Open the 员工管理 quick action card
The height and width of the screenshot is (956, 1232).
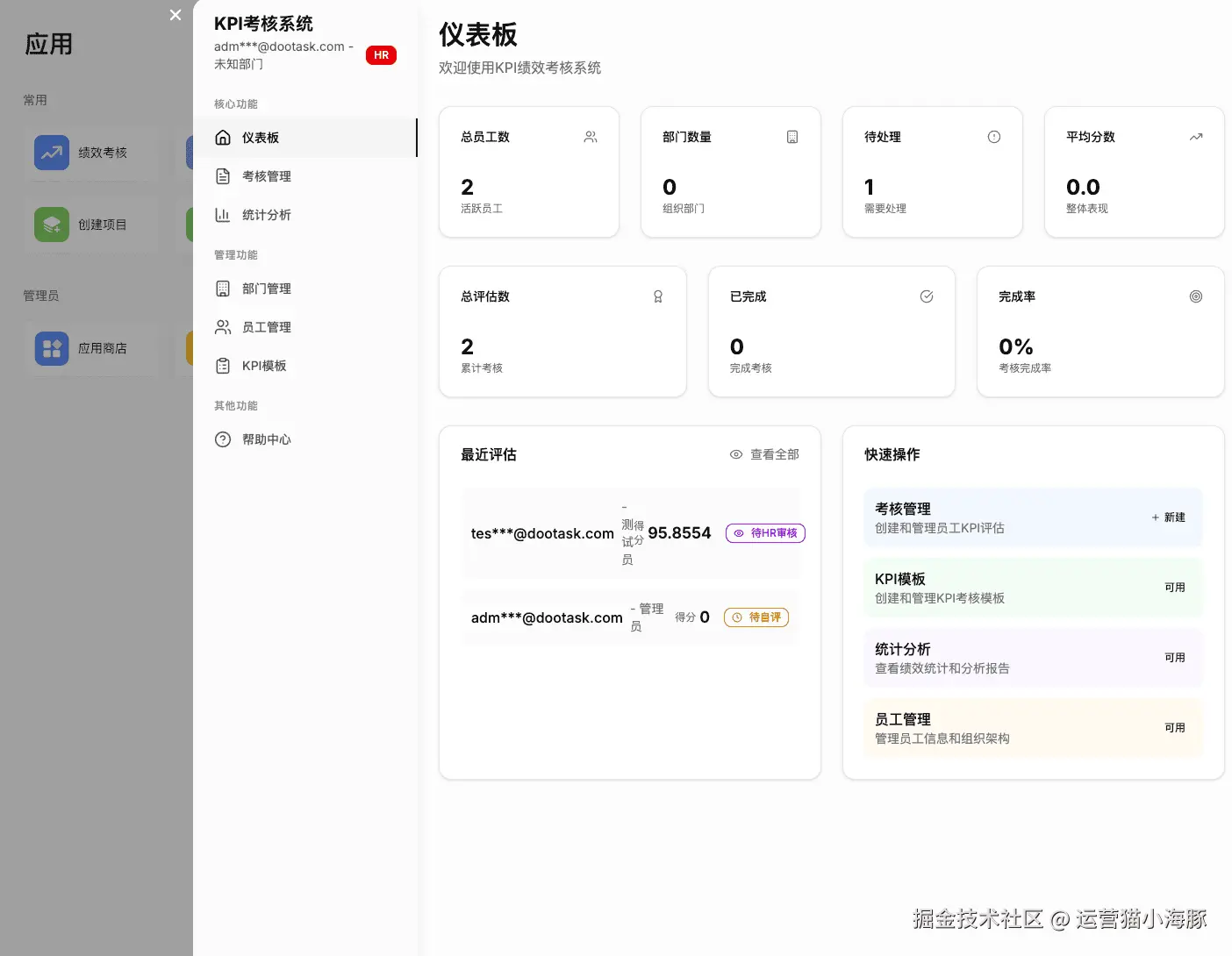[x=1033, y=728]
